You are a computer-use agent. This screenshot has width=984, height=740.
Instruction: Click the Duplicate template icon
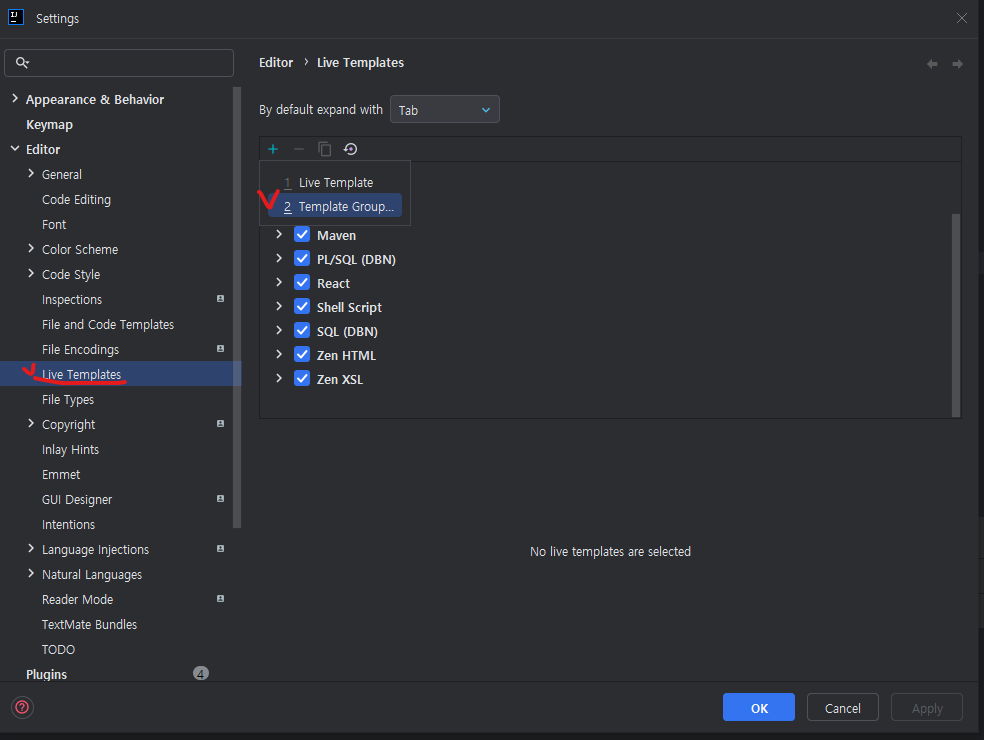324,149
